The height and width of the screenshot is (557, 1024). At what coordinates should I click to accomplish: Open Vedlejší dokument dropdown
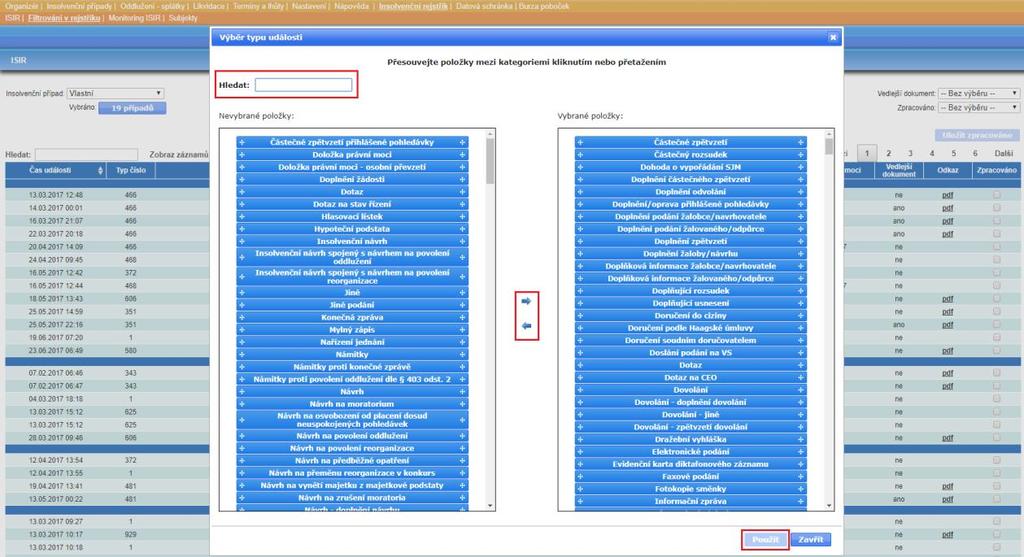click(978, 93)
